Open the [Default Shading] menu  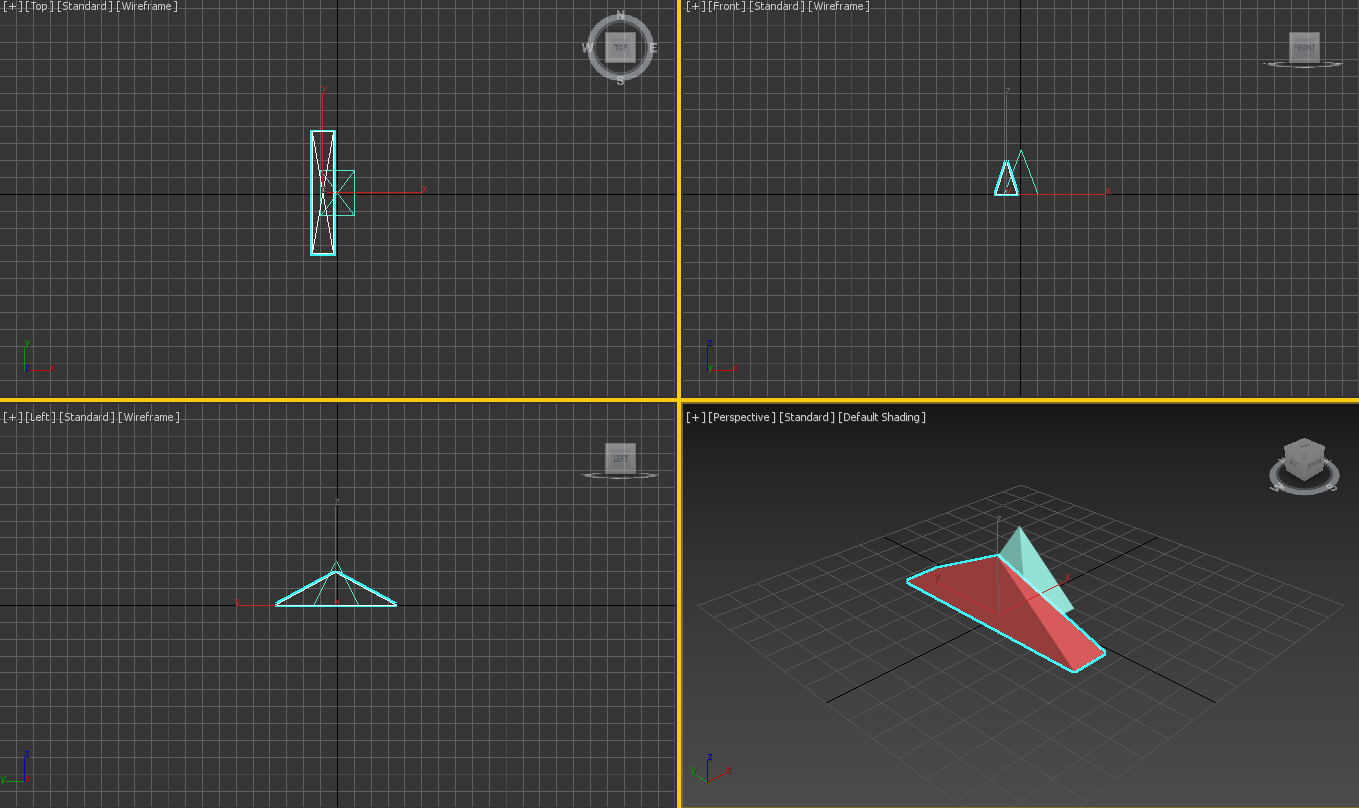tap(883, 417)
